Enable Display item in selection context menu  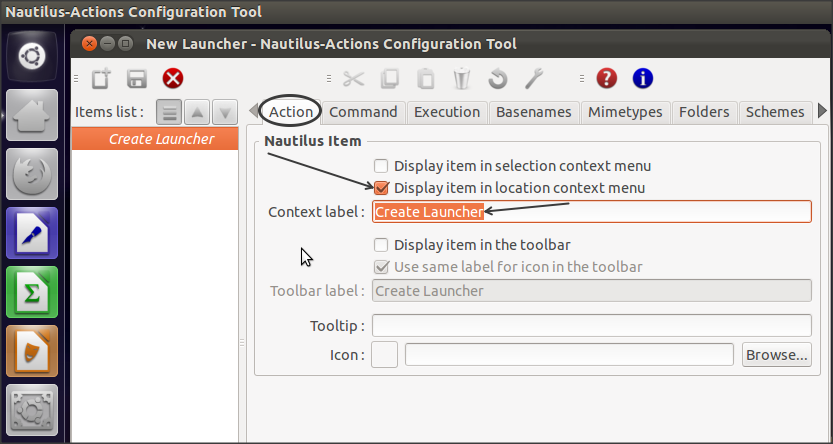(x=381, y=166)
